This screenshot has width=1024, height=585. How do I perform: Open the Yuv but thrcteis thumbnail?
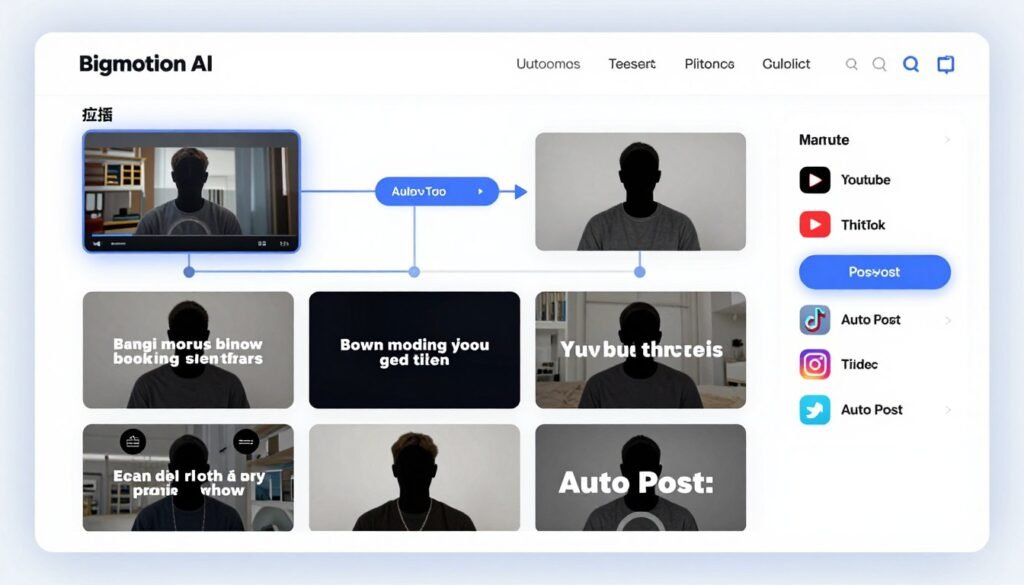tap(641, 350)
